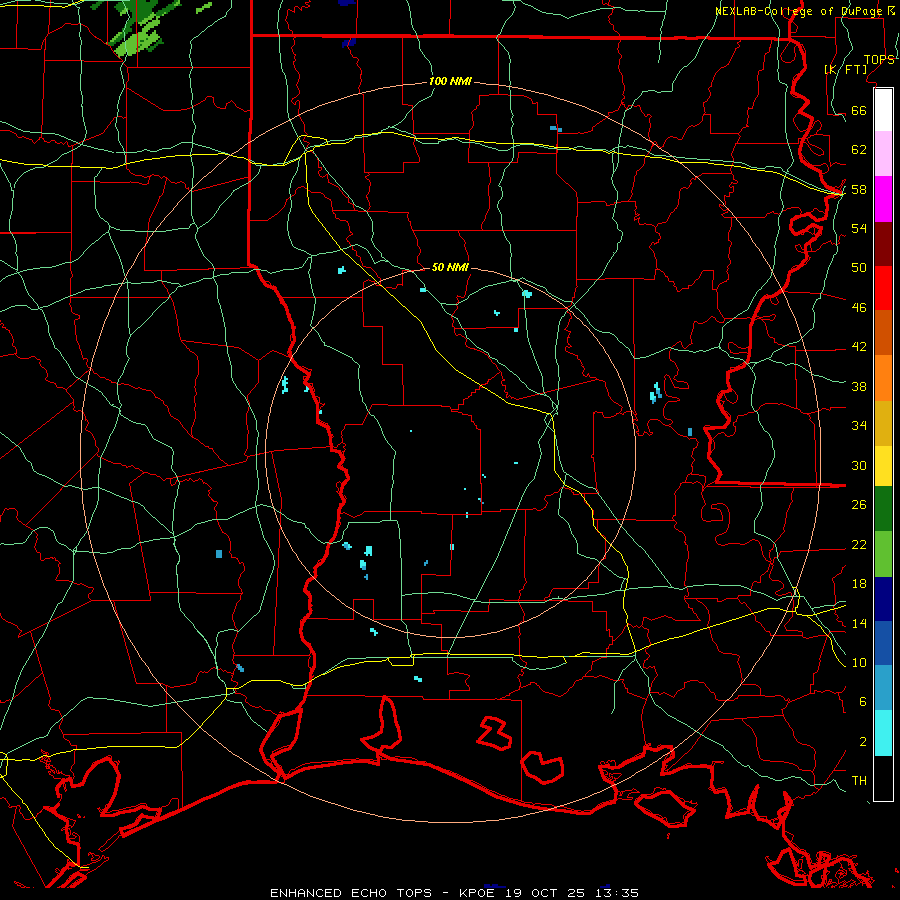Image resolution: width=900 pixels, height=900 pixels.
Task: Click the "10" scale label
Action: (x=859, y=663)
